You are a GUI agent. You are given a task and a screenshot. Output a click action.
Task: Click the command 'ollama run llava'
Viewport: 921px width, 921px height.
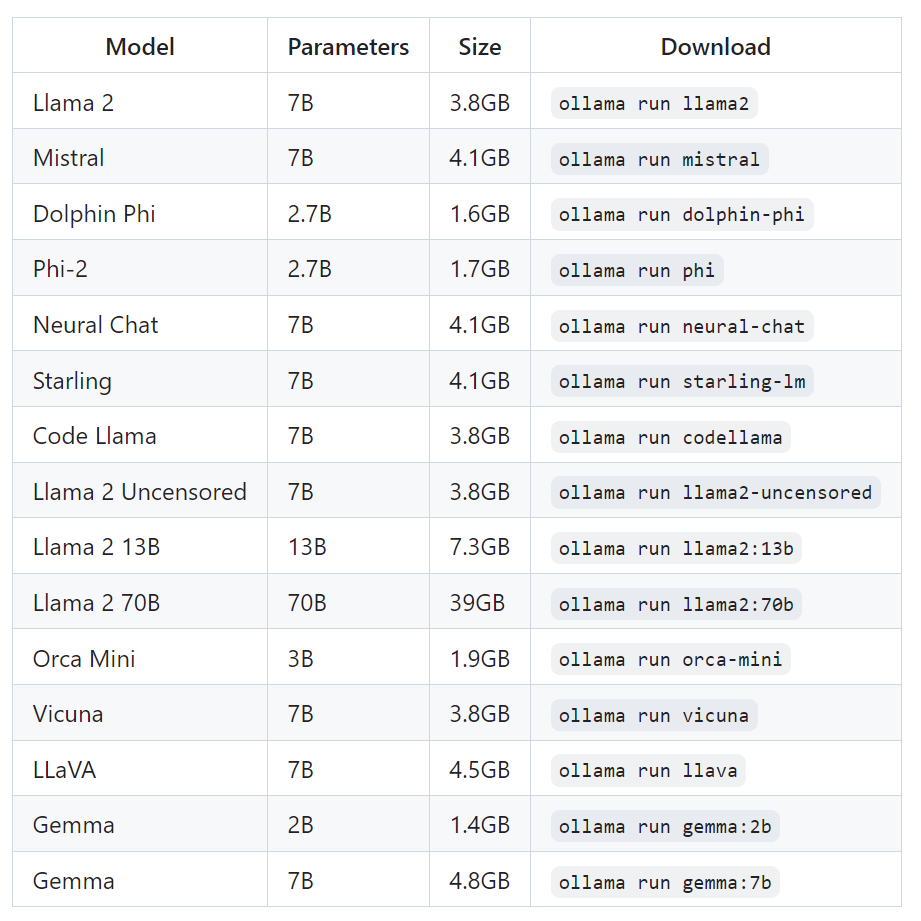(648, 770)
